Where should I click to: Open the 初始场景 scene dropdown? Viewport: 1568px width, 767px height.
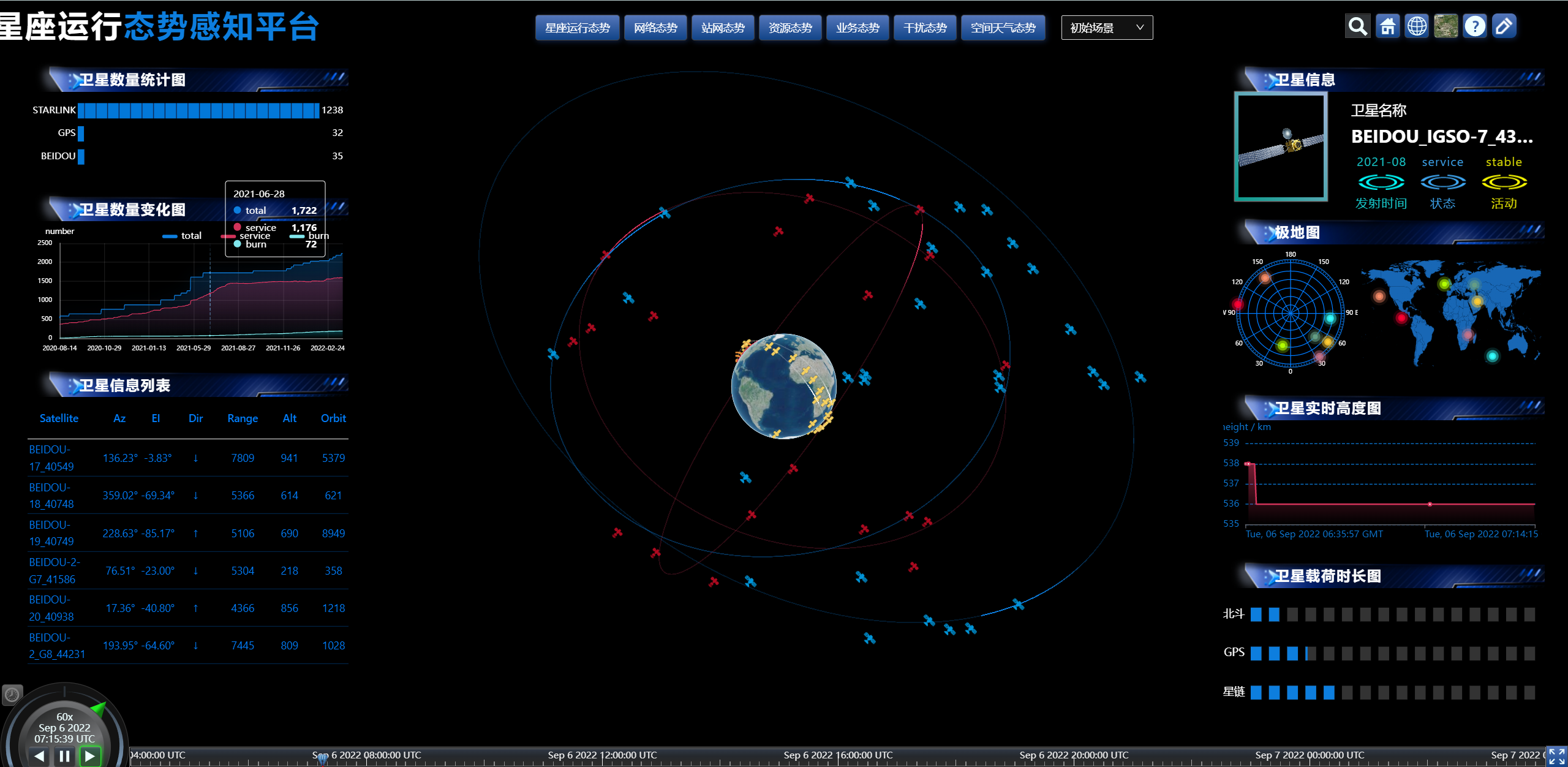(x=1106, y=28)
